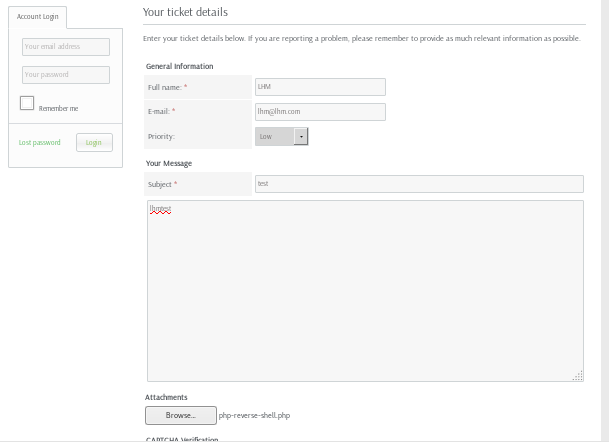Click the Full name field containing LHM

click(320, 87)
